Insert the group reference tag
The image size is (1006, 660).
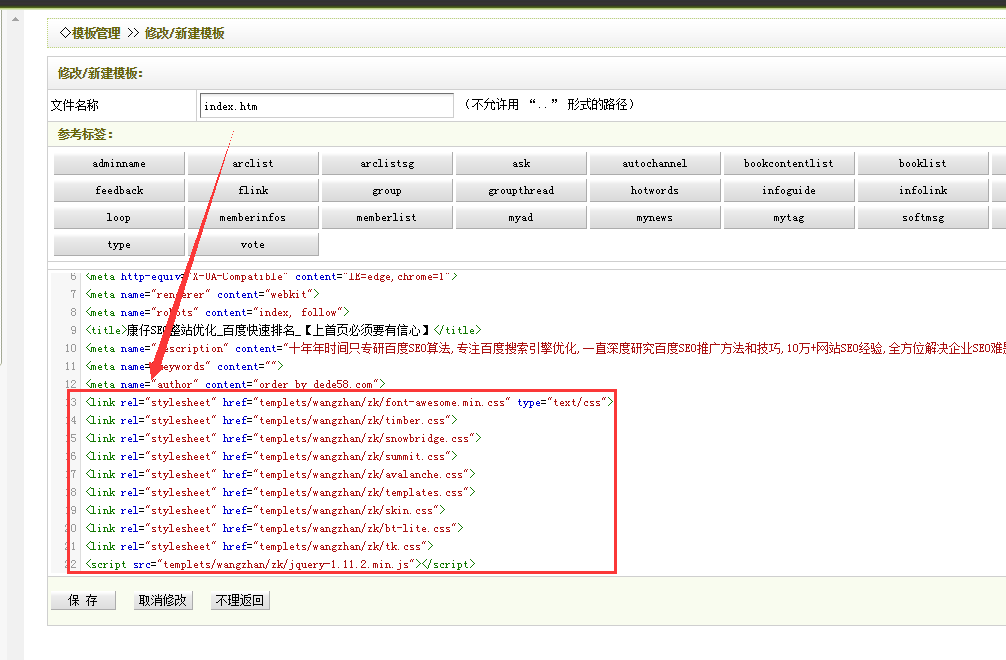pos(387,190)
